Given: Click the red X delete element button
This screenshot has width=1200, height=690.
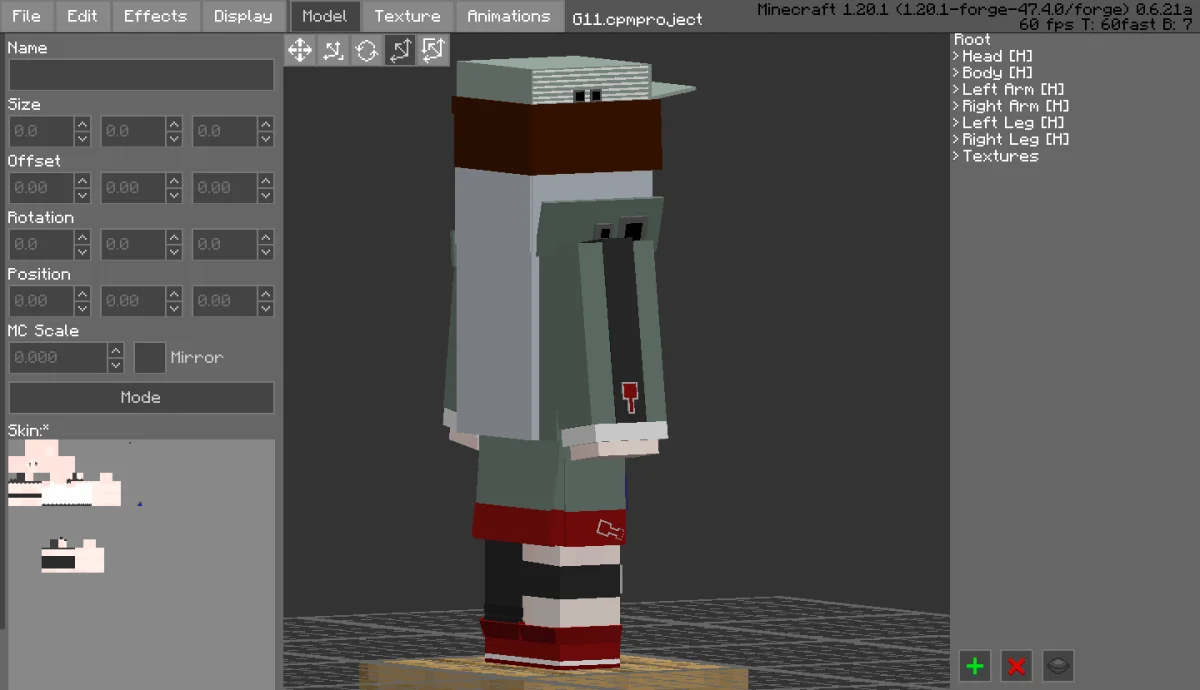Looking at the screenshot, I should tap(1017, 665).
